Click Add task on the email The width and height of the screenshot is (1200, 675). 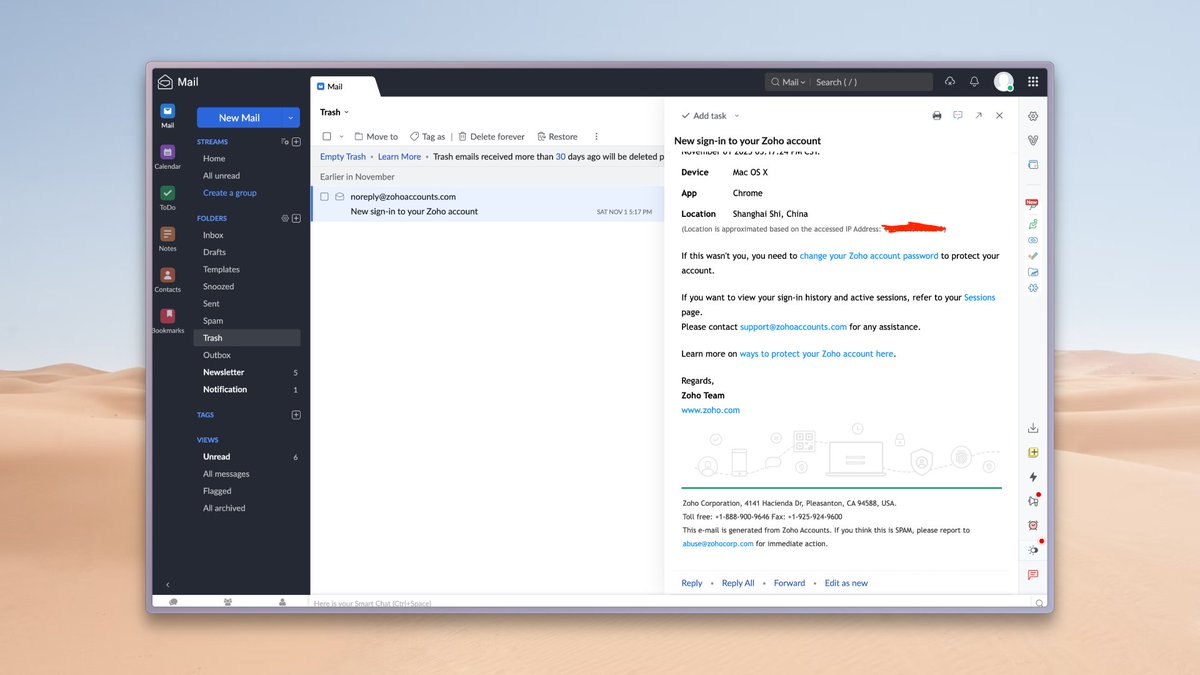(x=704, y=116)
